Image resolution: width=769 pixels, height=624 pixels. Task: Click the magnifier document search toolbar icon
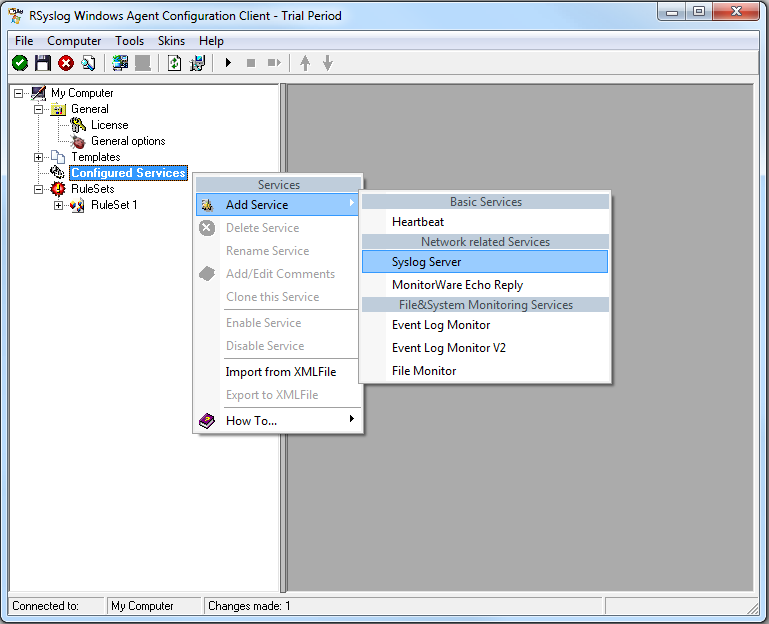point(88,63)
